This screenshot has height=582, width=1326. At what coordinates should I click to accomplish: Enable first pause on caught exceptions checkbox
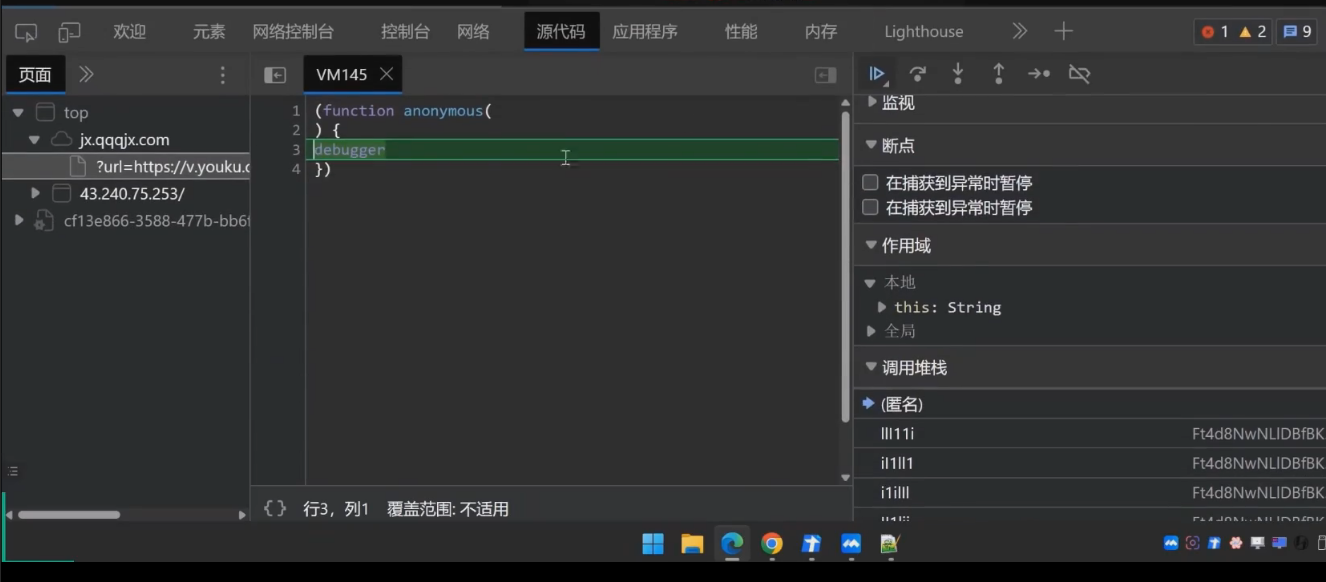point(870,183)
